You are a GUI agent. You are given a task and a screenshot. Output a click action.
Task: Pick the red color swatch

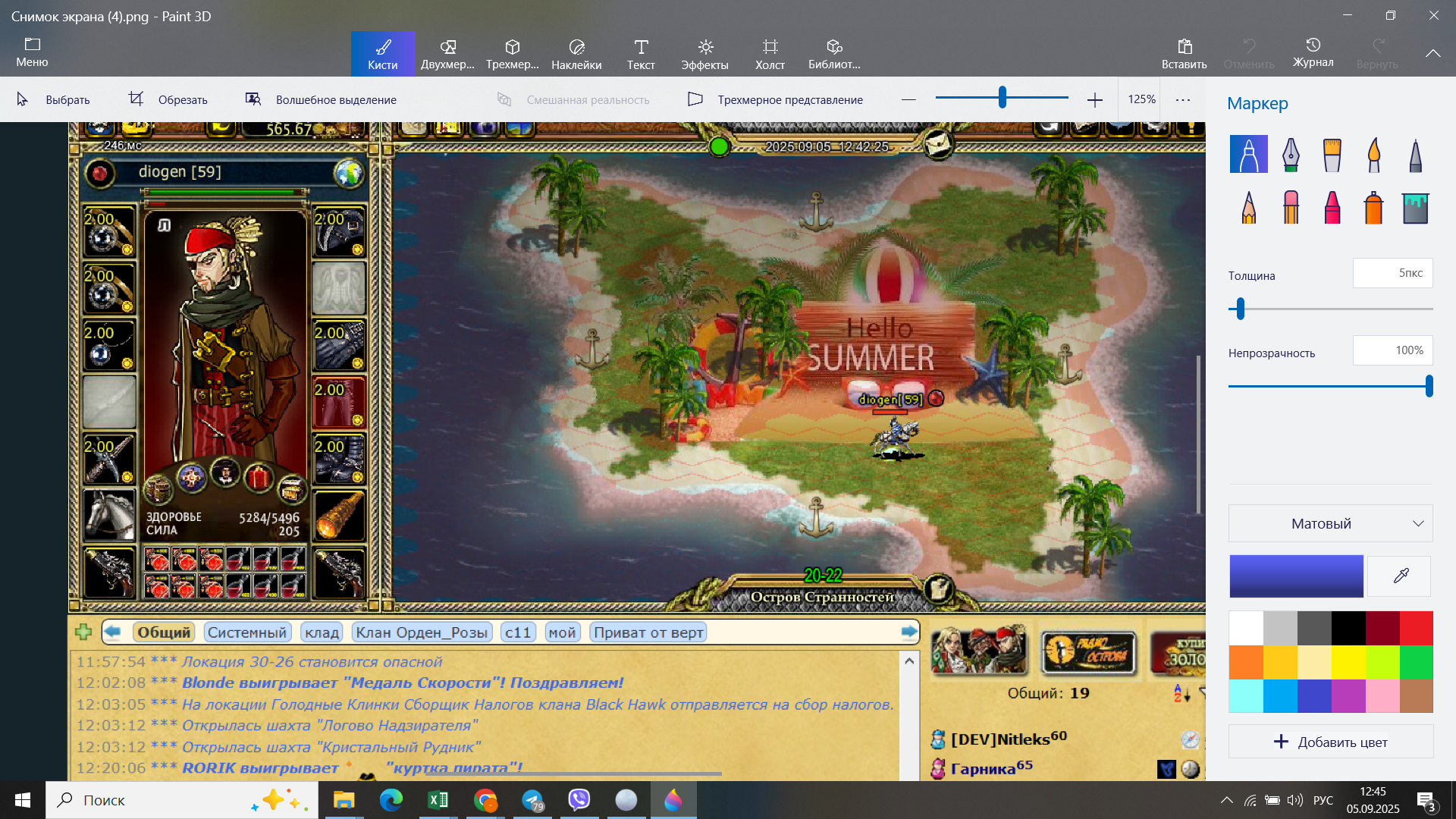click(x=1416, y=628)
